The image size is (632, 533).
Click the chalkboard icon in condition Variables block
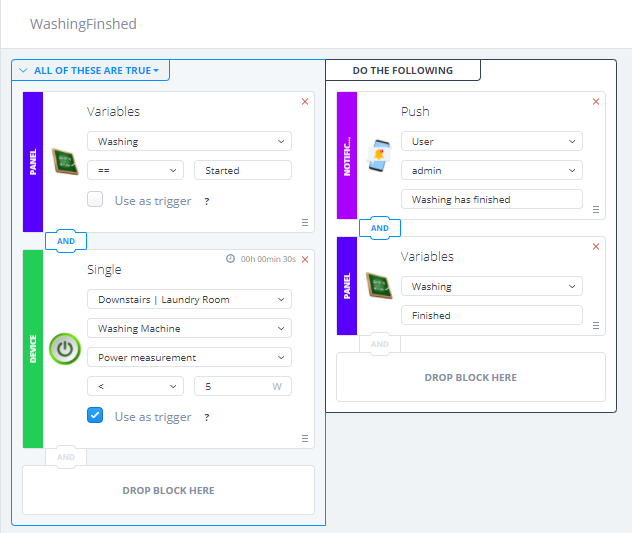click(x=65, y=162)
